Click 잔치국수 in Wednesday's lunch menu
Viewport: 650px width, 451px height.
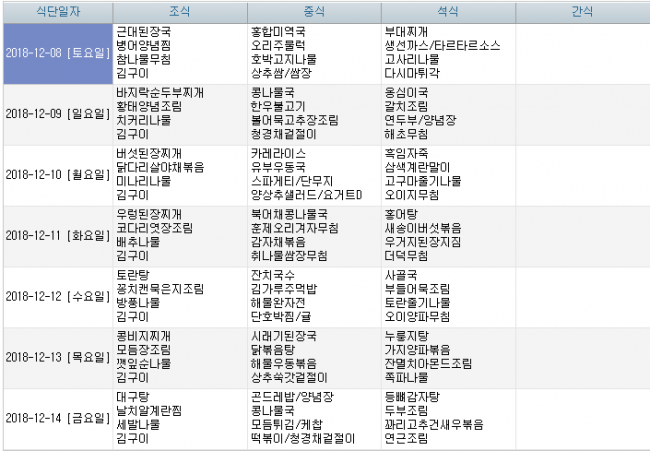(274, 274)
